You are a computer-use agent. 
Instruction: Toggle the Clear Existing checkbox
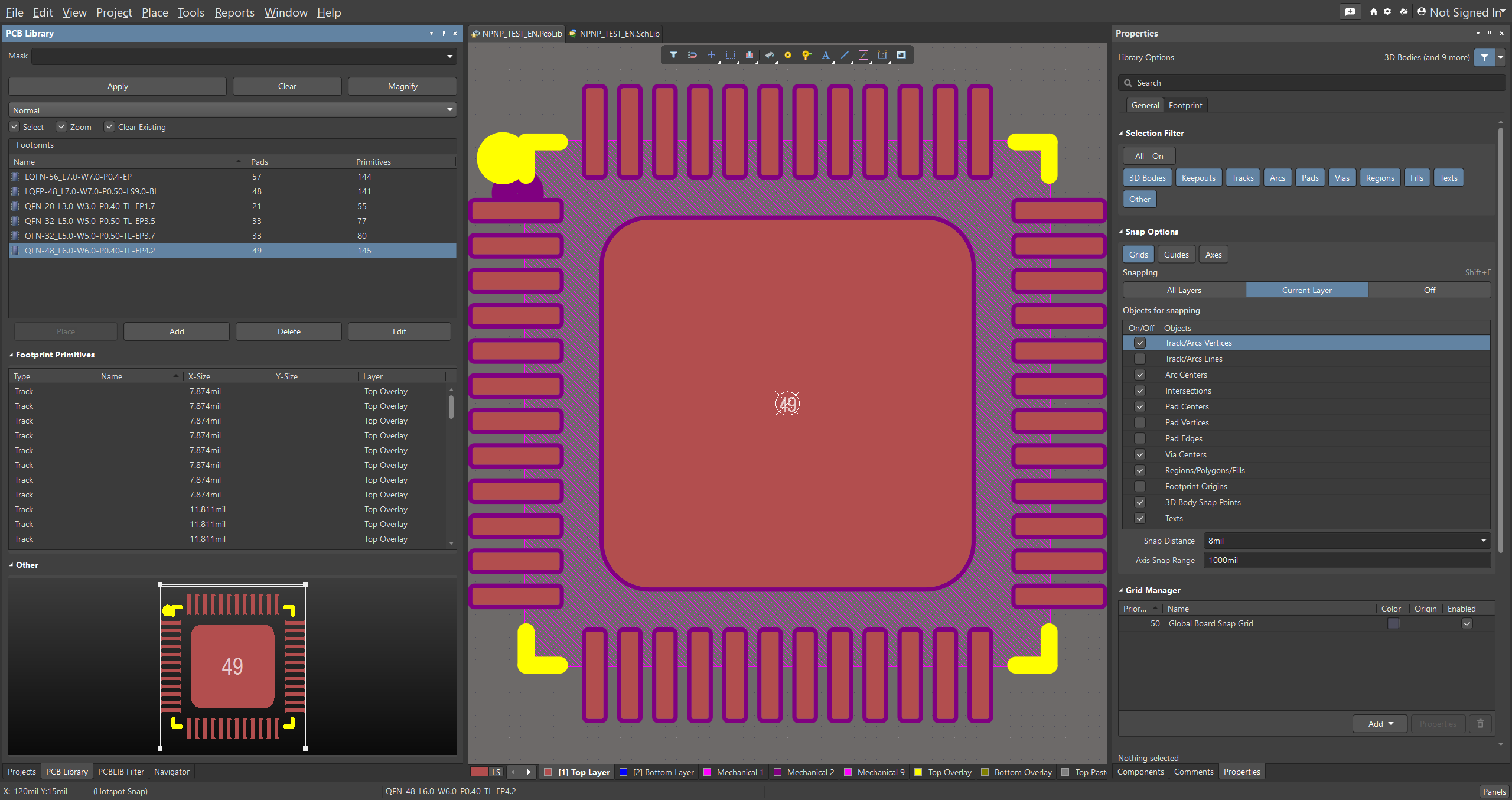109,126
